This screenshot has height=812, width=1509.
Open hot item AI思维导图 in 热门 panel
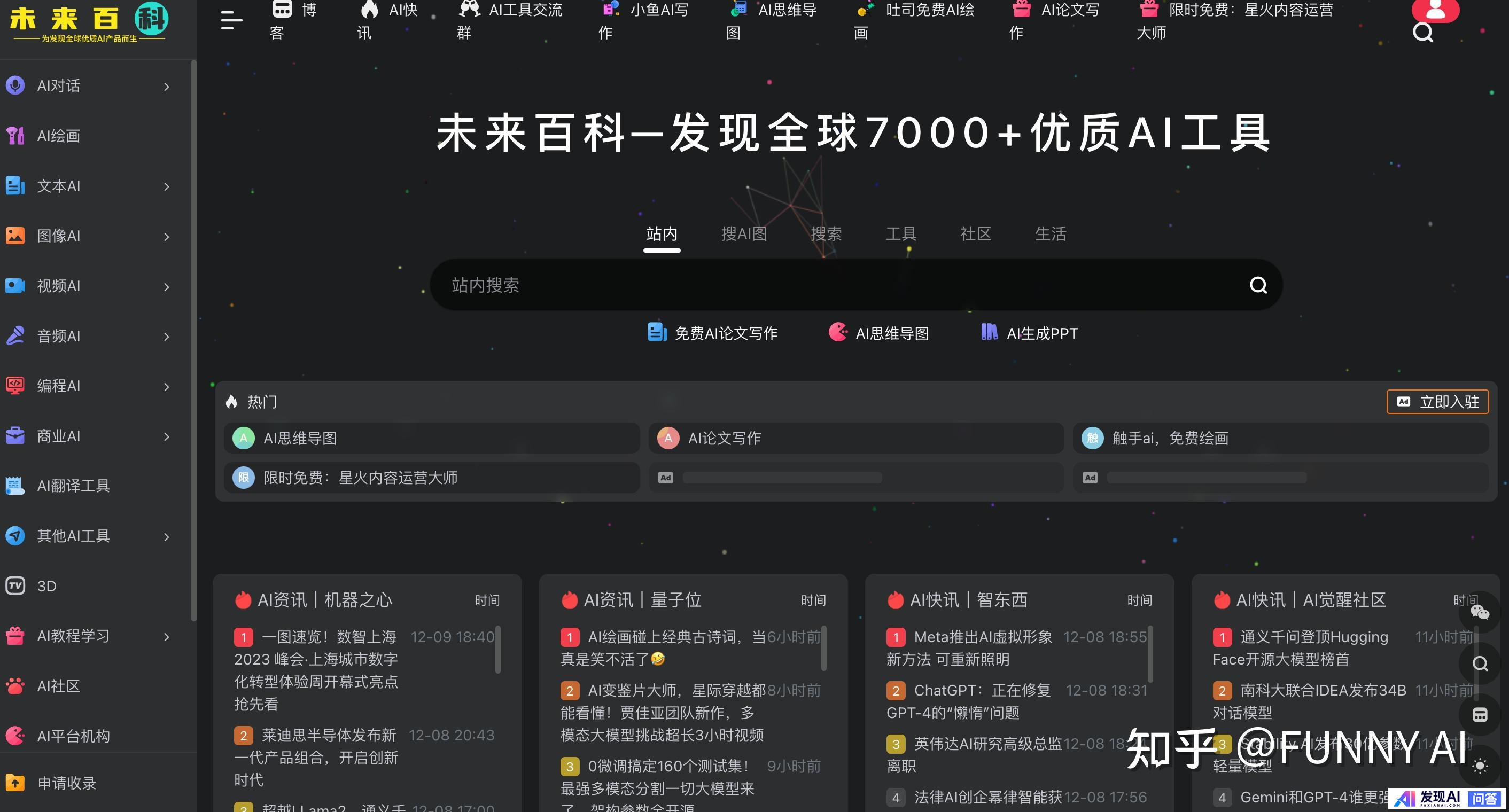[x=431, y=438]
